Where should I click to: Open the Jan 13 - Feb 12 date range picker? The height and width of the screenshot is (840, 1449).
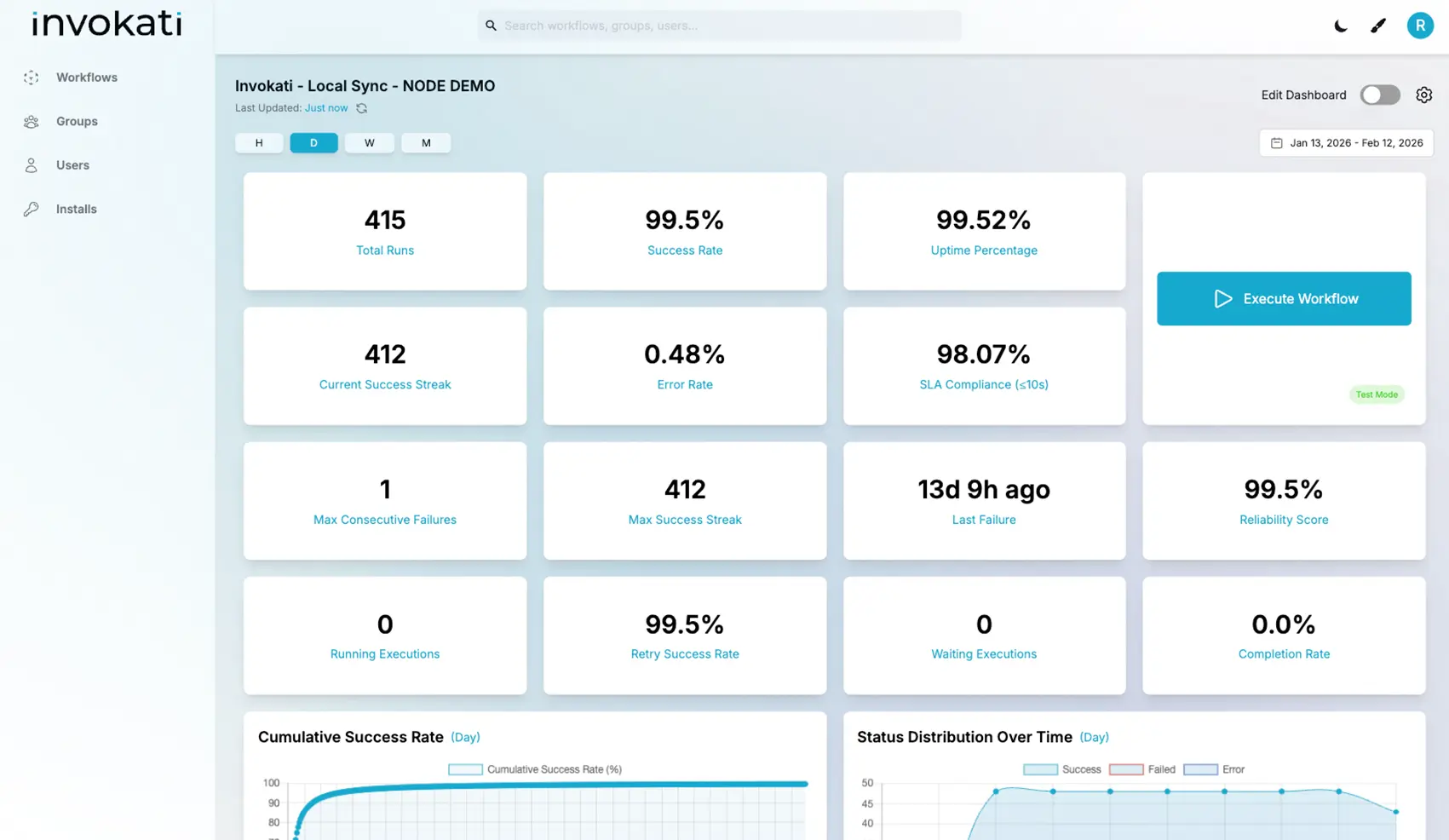point(1356,142)
